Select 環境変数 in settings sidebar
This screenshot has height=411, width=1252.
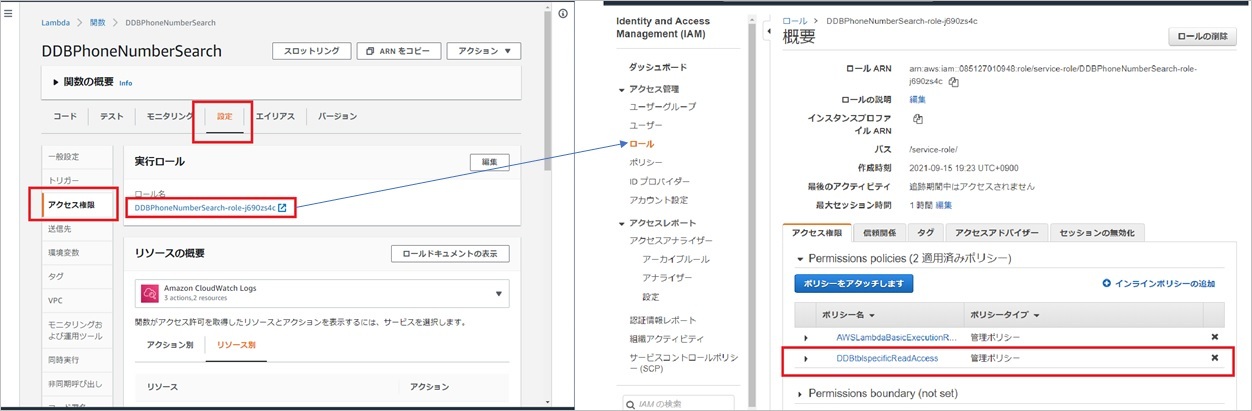64,251
